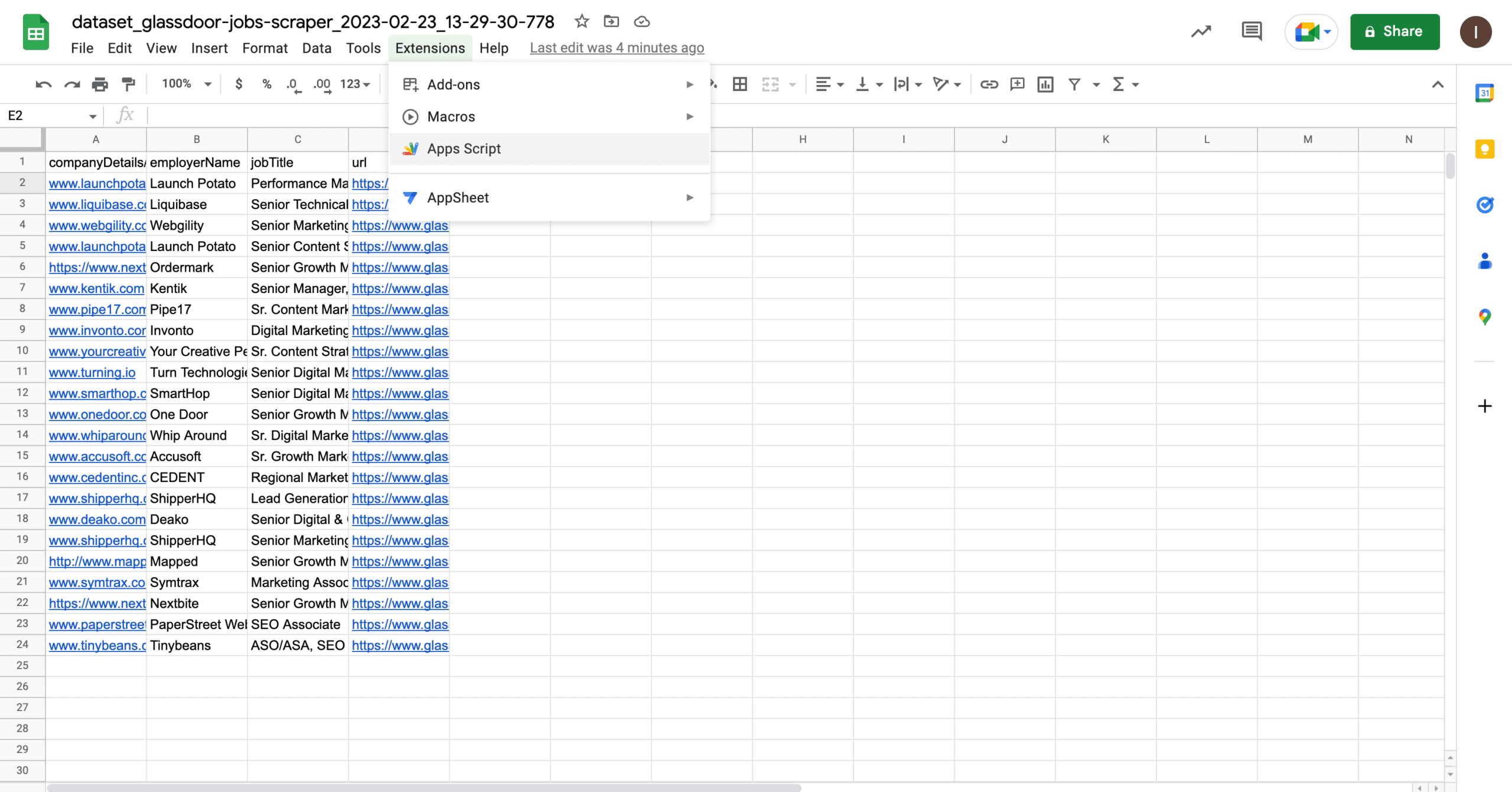Open the Google account avatar
The width and height of the screenshot is (1512, 792).
(x=1475, y=31)
